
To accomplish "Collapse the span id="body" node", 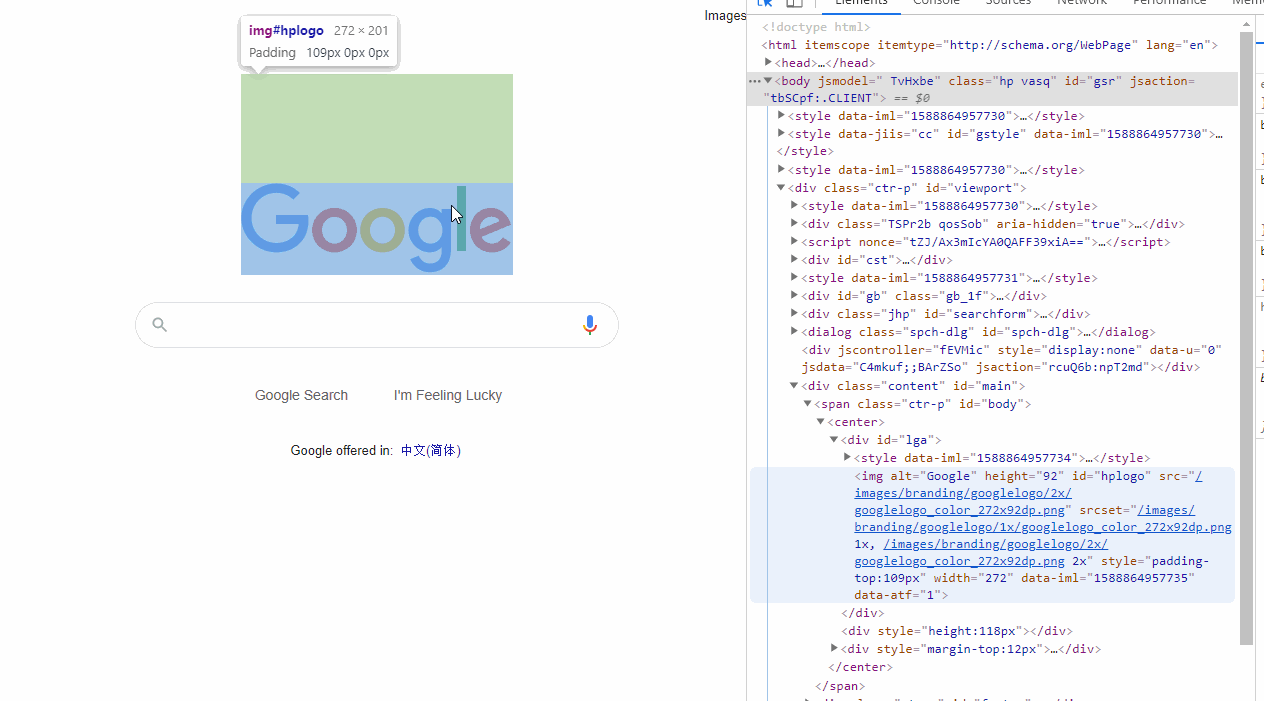I will pyautogui.click(x=807, y=403).
